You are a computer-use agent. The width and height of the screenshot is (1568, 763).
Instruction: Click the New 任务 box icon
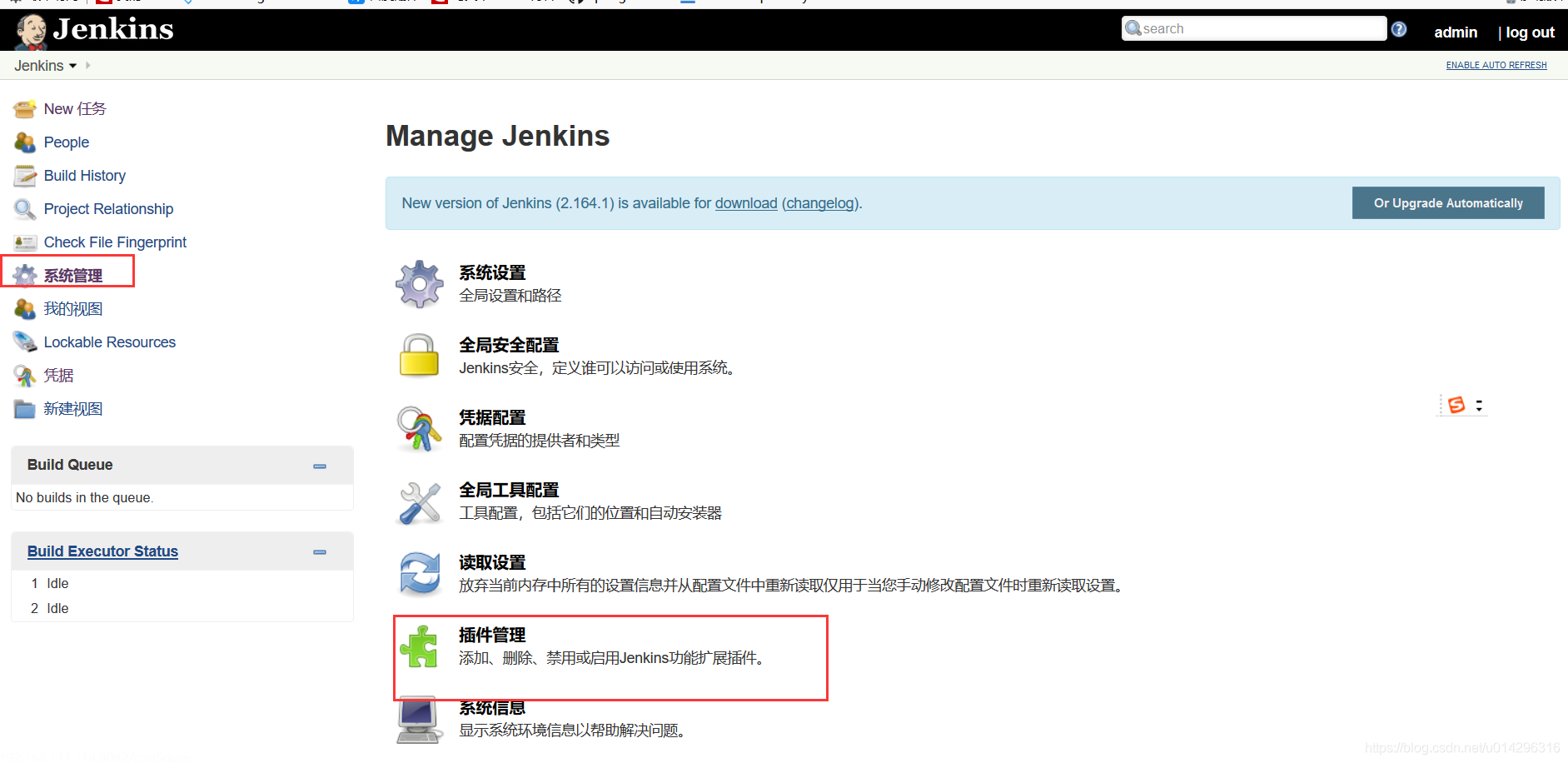click(25, 109)
